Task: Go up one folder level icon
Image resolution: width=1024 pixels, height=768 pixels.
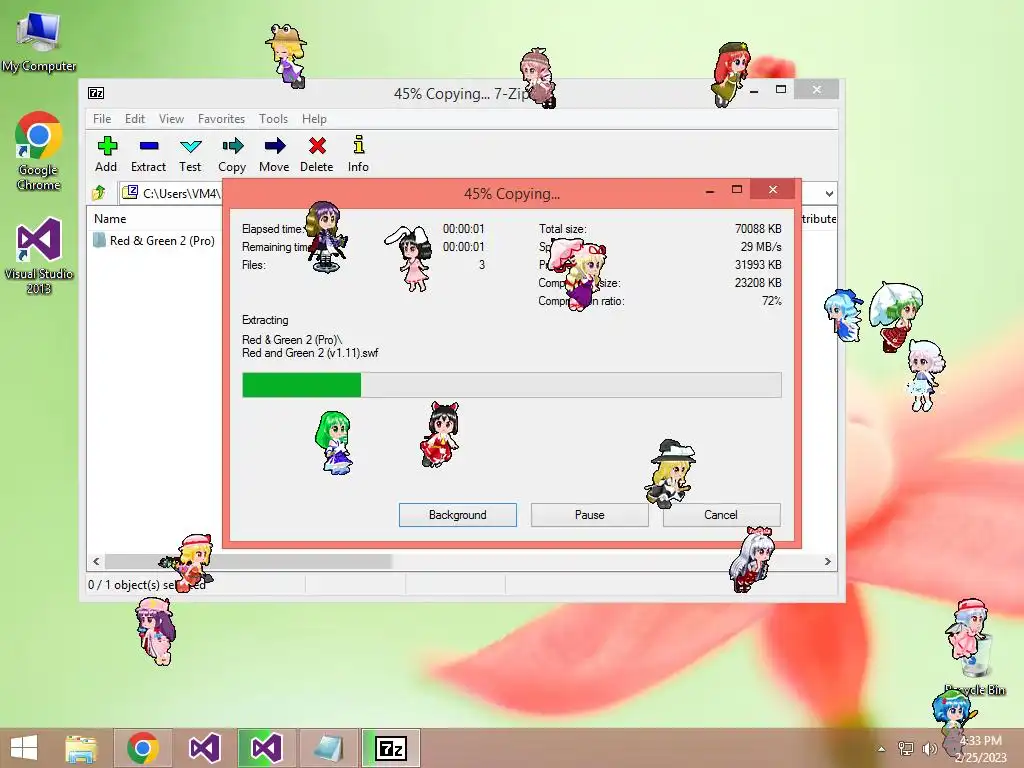Action: 99,193
